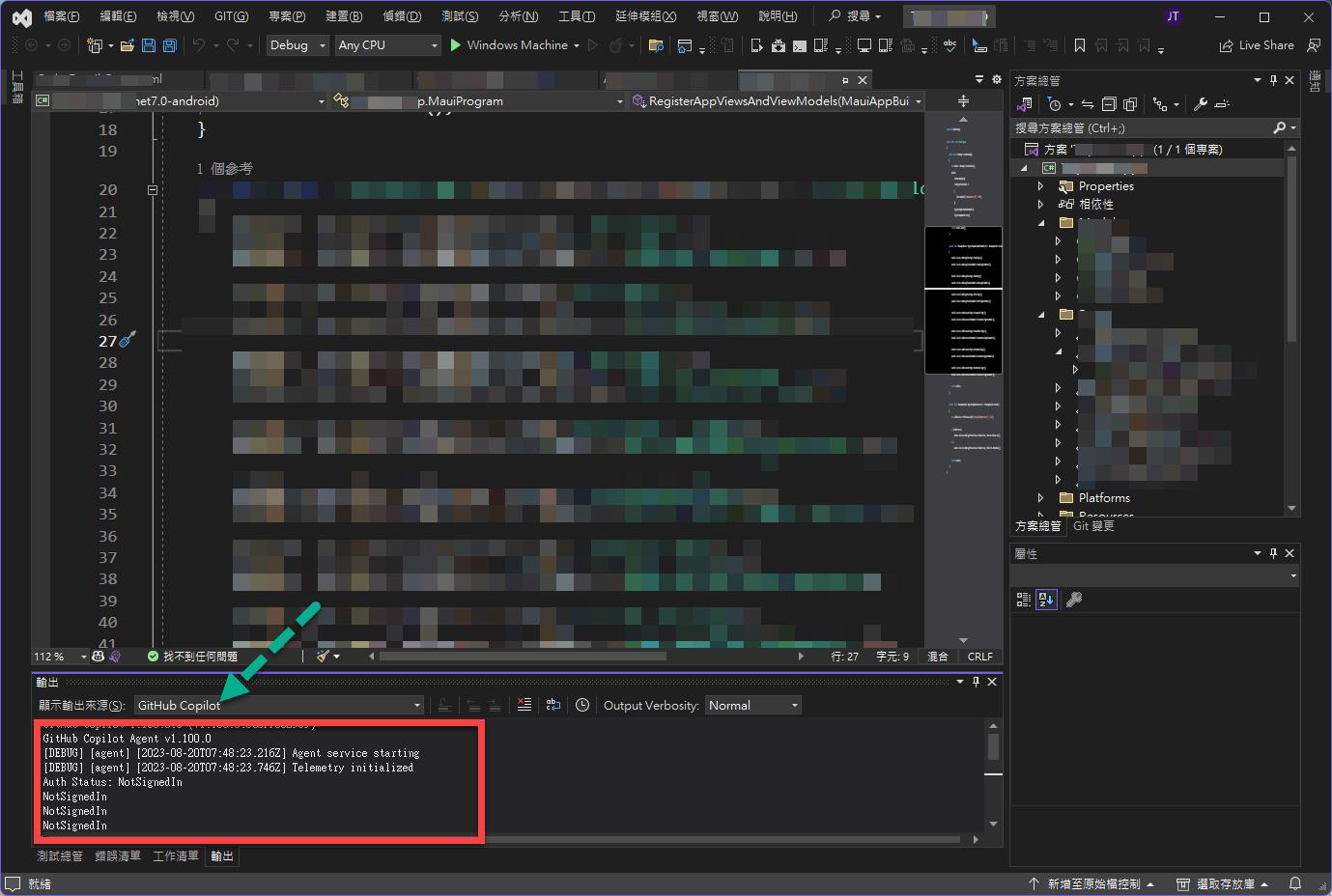The height and width of the screenshot is (896, 1332).
Task: Open the Output Verbosity dropdown
Action: tap(752, 705)
